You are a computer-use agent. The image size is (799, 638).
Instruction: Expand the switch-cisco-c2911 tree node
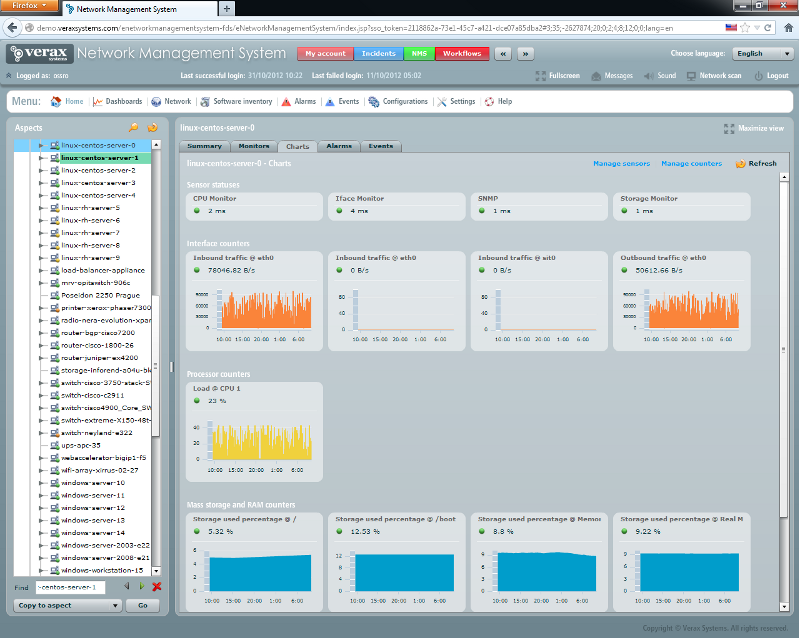41,395
